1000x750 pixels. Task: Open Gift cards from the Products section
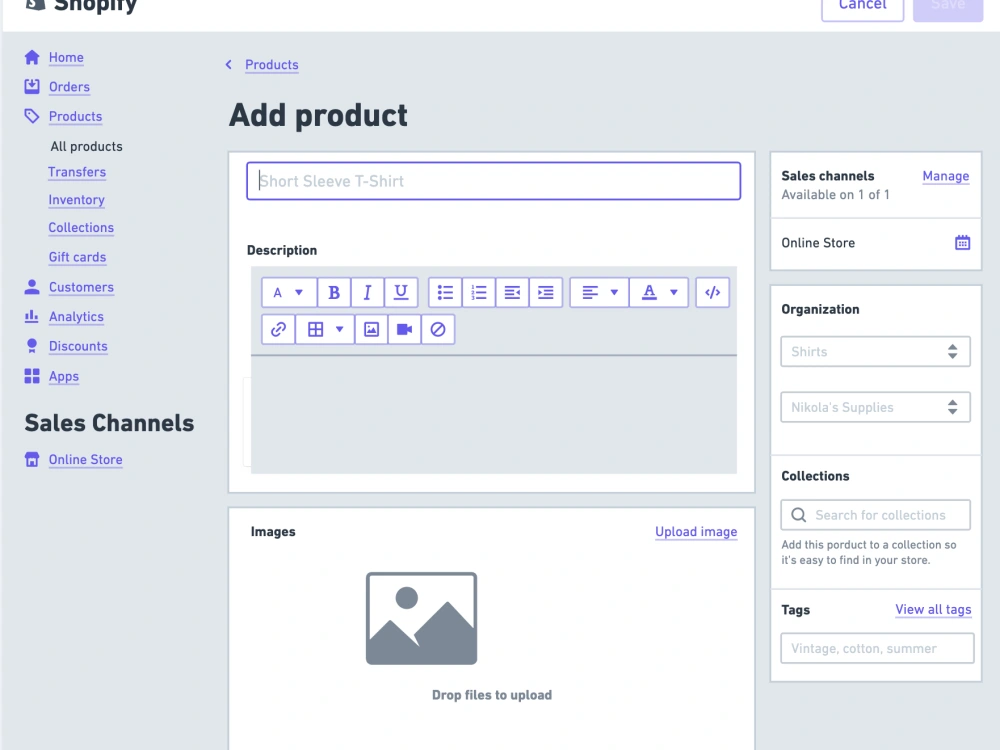coord(77,257)
